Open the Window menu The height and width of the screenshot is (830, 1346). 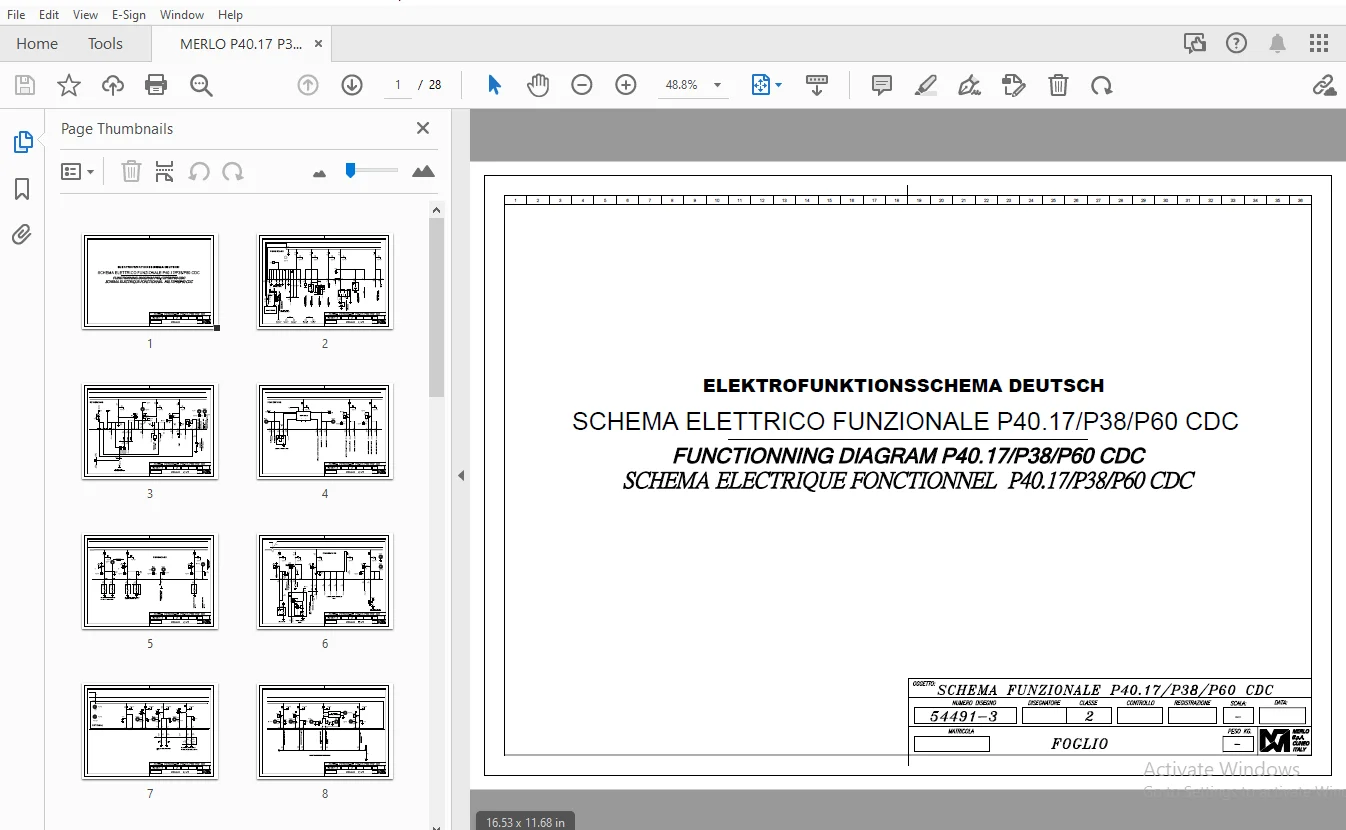click(182, 15)
